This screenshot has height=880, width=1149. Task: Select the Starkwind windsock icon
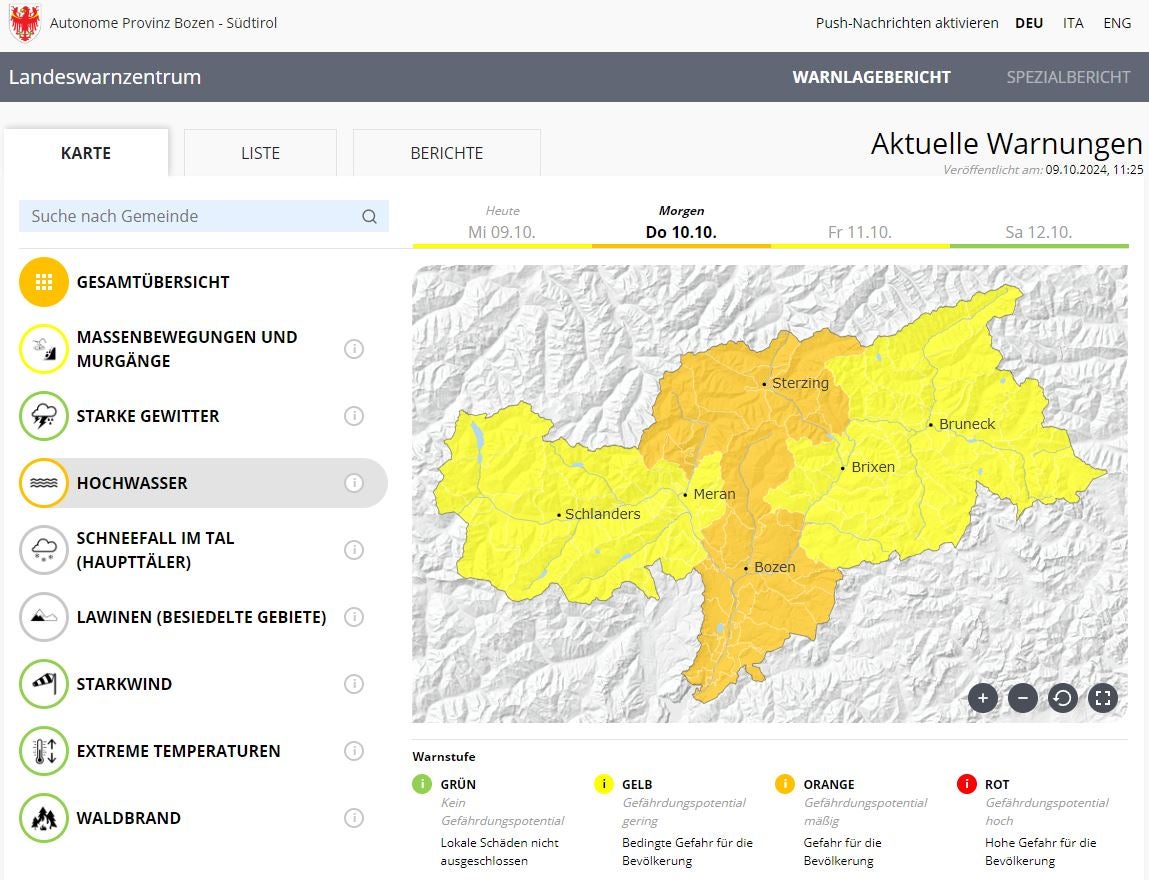44,684
